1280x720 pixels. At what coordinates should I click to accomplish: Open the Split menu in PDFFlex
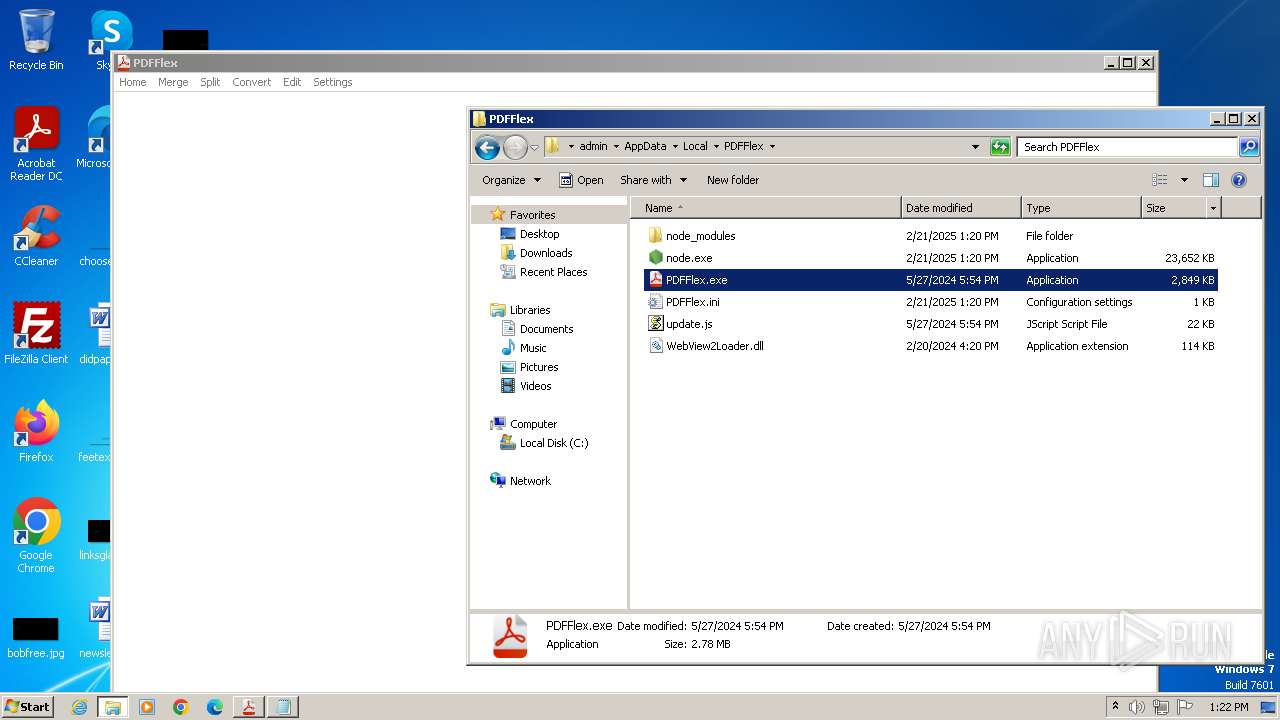tap(210, 82)
